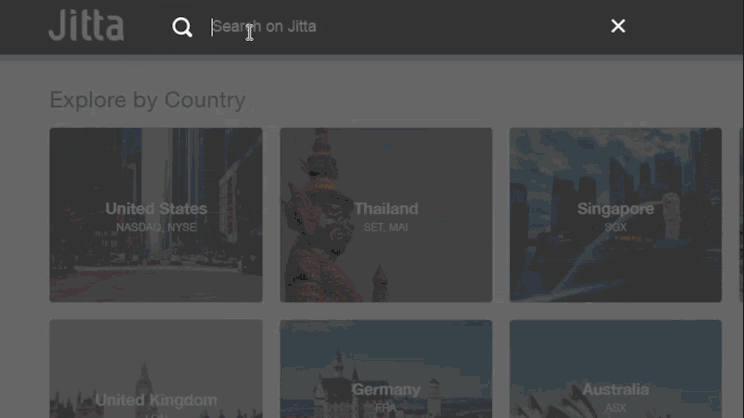Open the United Kingdom country card

click(156, 369)
